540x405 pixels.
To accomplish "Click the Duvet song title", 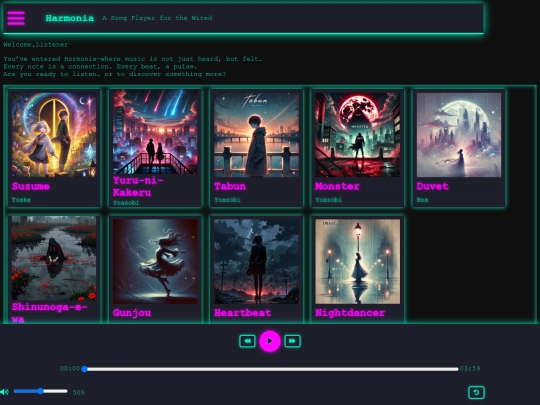I will click(433, 186).
